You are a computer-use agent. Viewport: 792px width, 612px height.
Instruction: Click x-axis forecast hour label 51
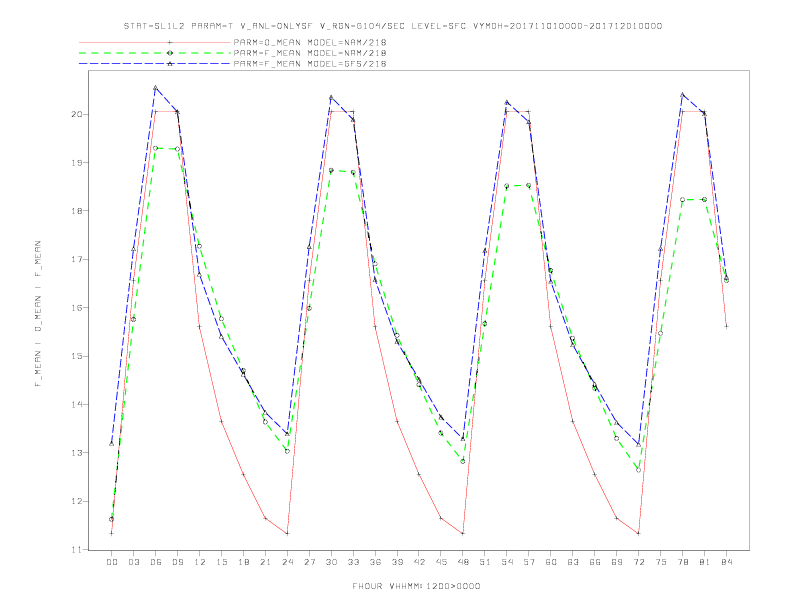click(x=485, y=562)
